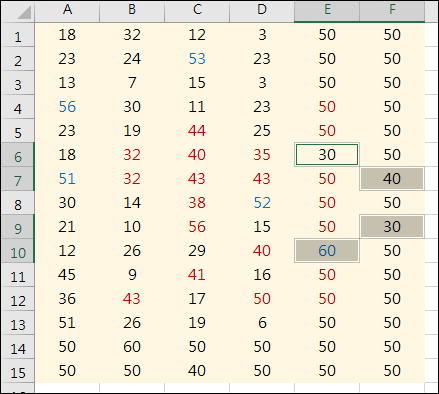Click cell B4 containing 30

[132, 107]
